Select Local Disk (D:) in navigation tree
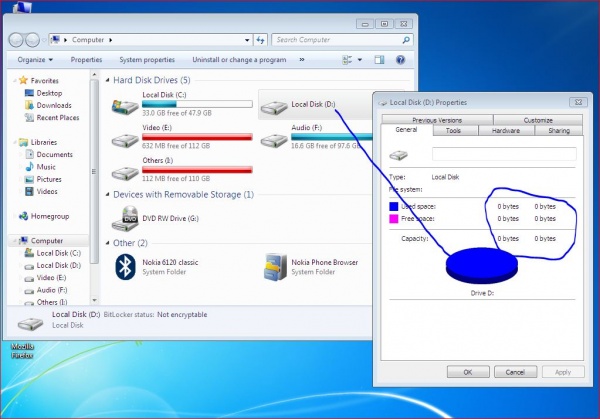 pos(58,265)
